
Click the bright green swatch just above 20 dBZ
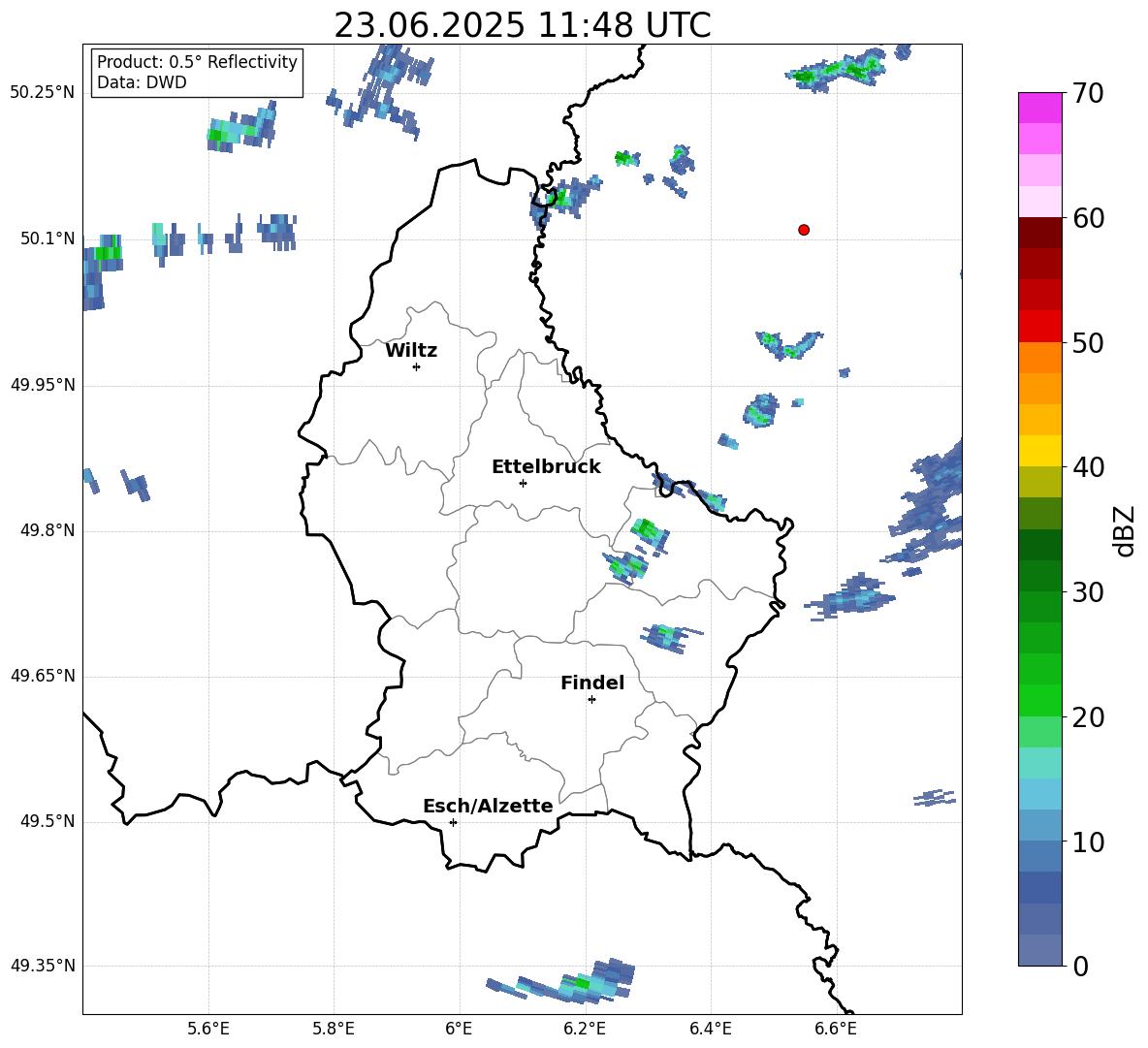(x=1039, y=700)
